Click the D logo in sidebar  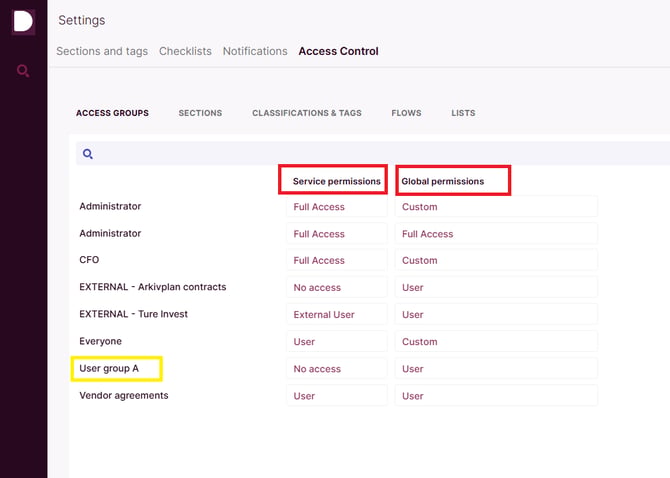(x=23, y=21)
